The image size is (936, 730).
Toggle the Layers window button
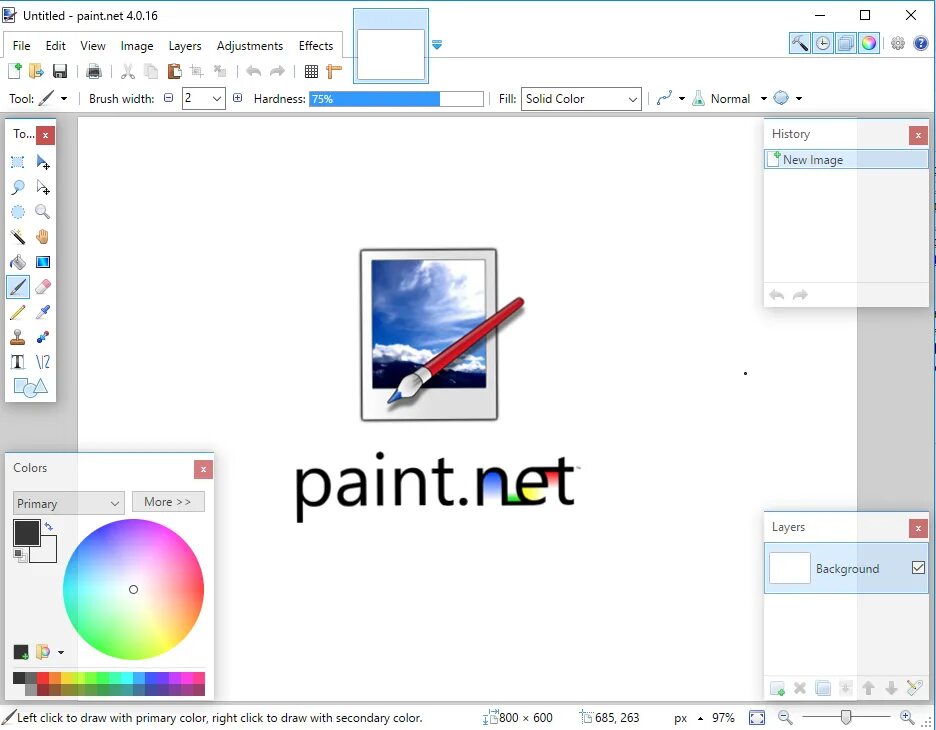(x=846, y=44)
